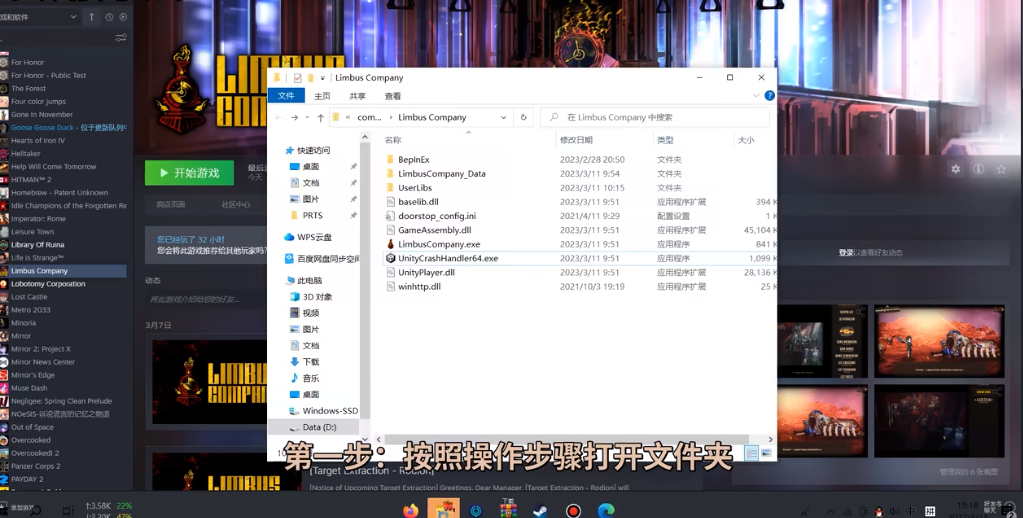Open Steam library advanced filter icon
The height and width of the screenshot is (518, 1023).
[x=121, y=38]
